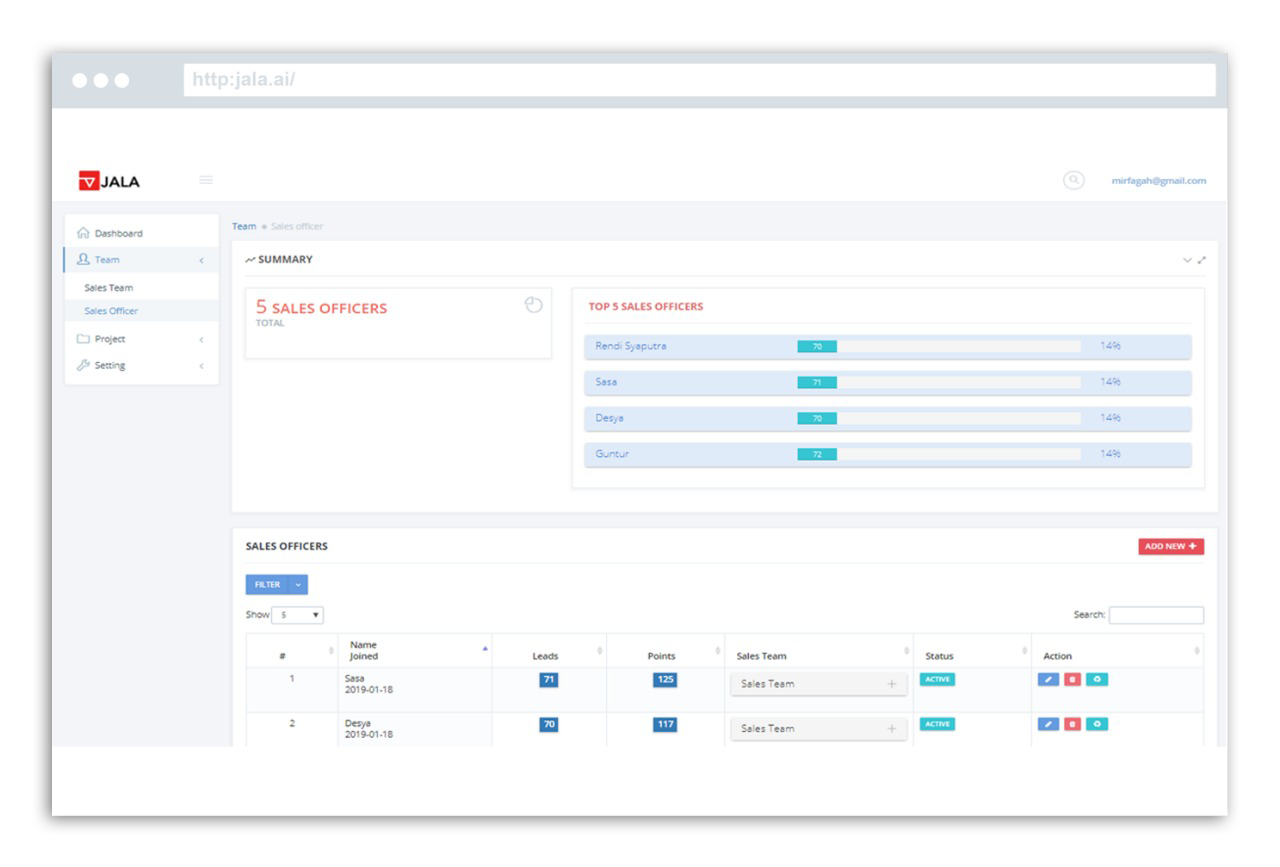Viewport: 1280px width, 867px height.
Task: Open search using the magnifier icon
Action: click(x=1073, y=180)
